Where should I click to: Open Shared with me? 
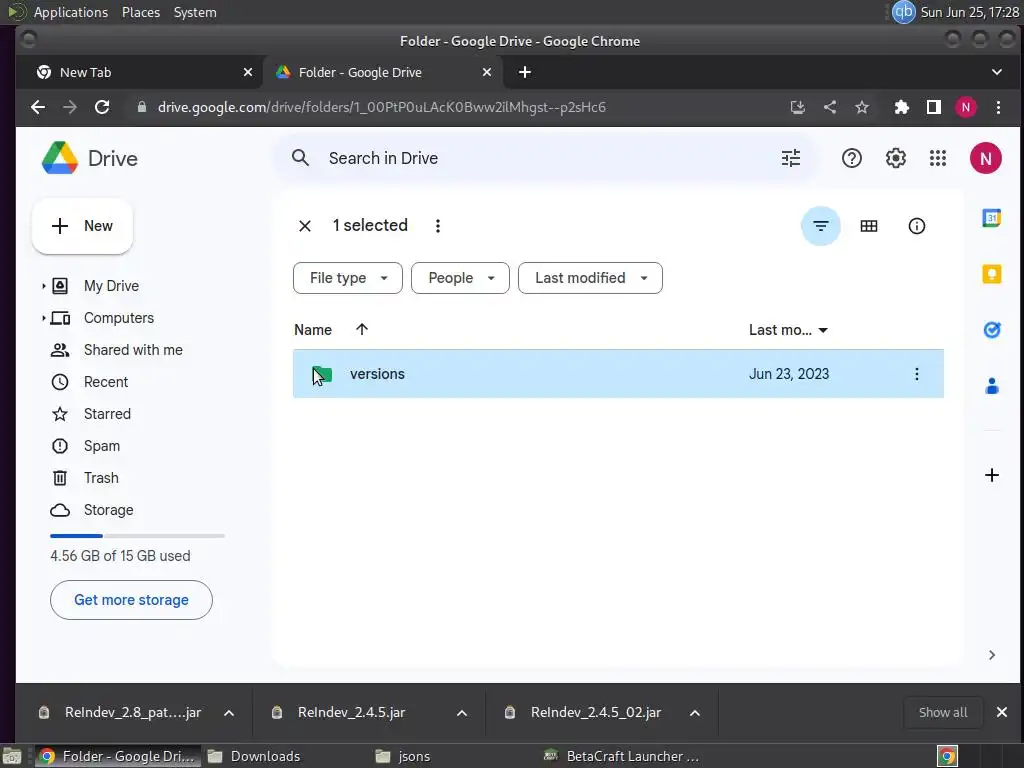tap(133, 350)
